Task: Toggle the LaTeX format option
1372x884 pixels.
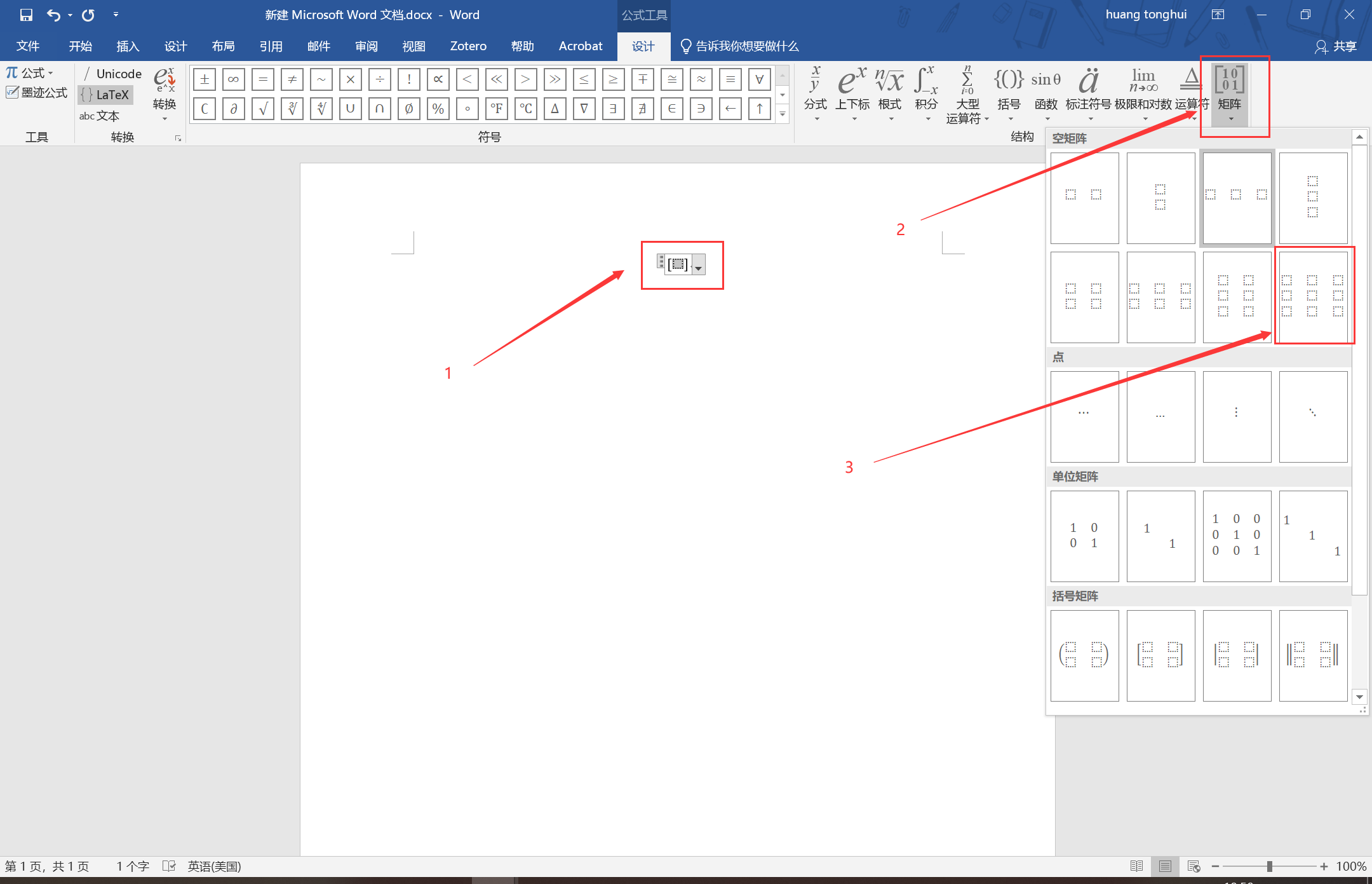Action: click(106, 95)
